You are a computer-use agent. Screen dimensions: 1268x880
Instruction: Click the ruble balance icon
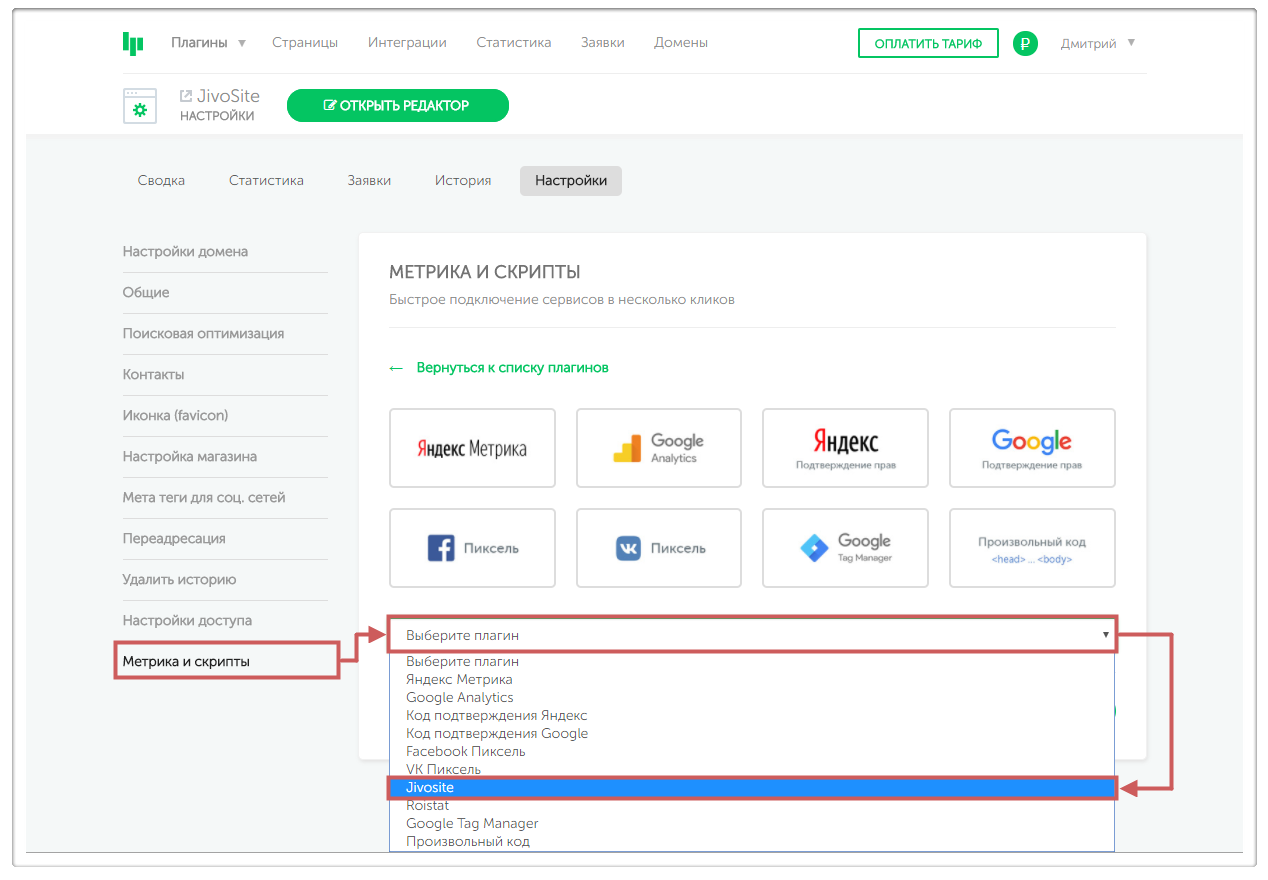[1025, 43]
